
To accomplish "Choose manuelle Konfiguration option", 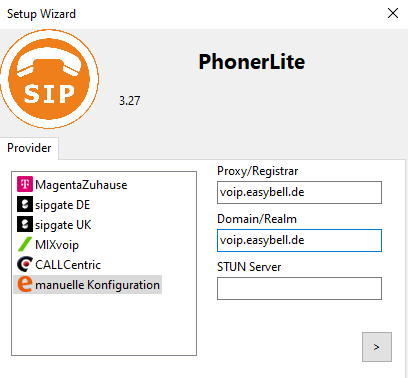I will pyautogui.click(x=88, y=284).
